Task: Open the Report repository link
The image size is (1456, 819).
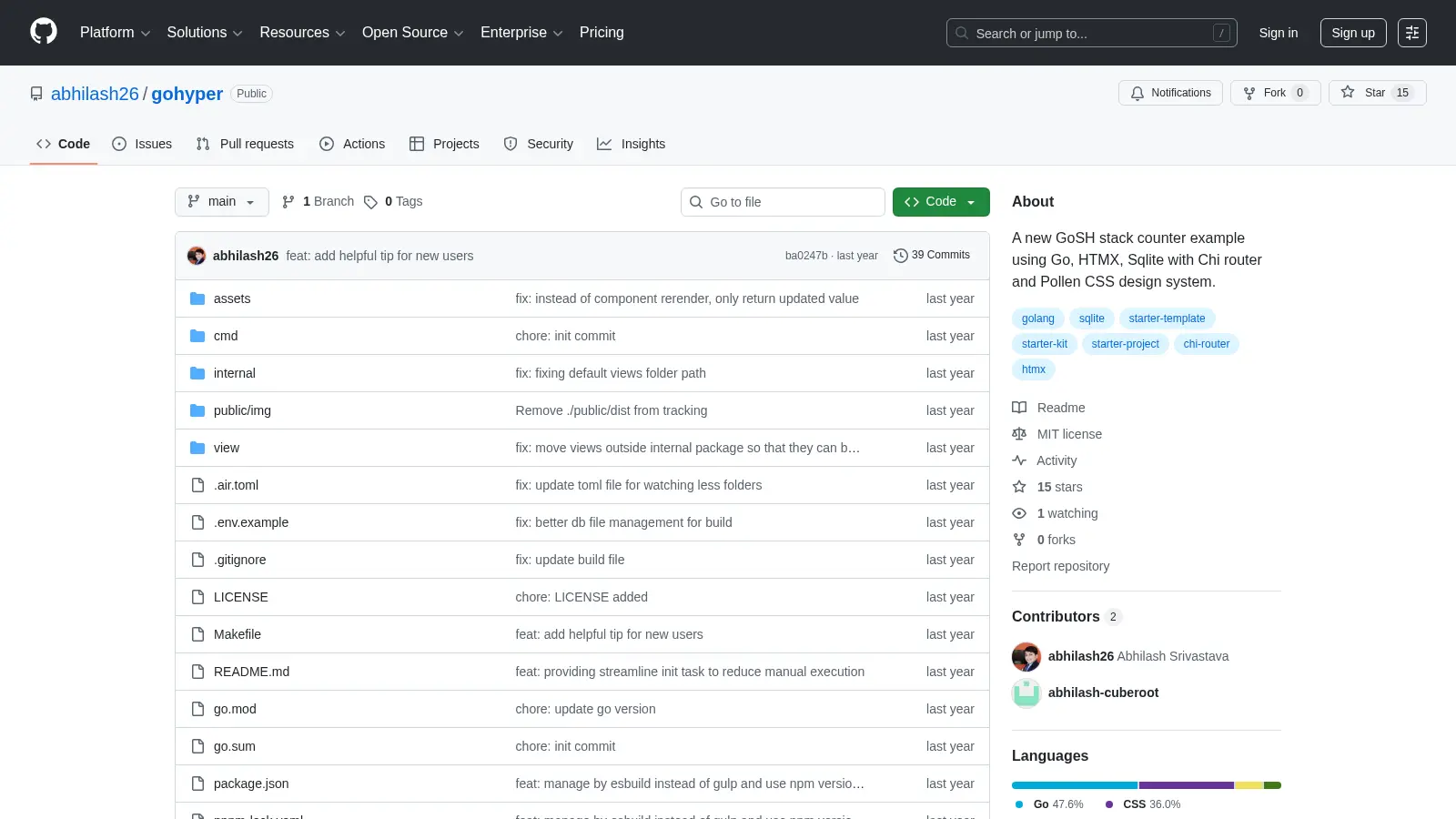Action: click(1061, 566)
